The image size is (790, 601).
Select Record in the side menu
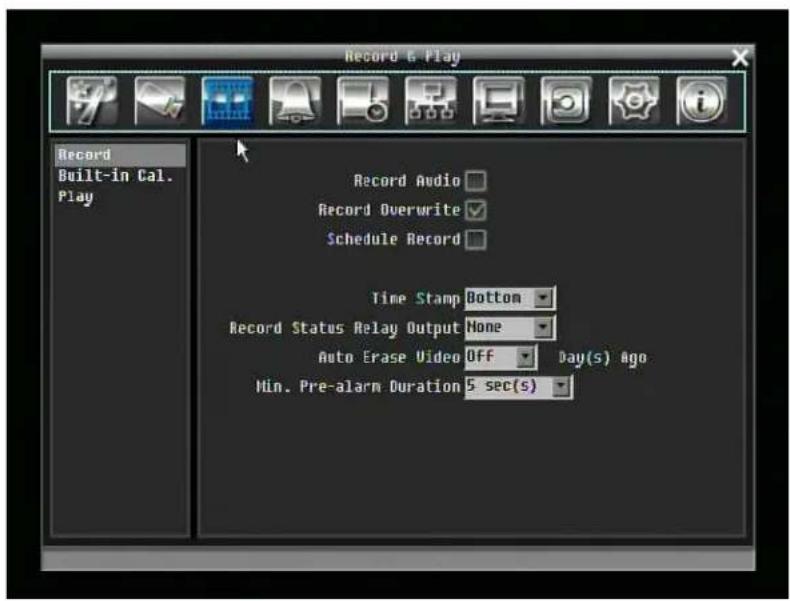(120, 155)
